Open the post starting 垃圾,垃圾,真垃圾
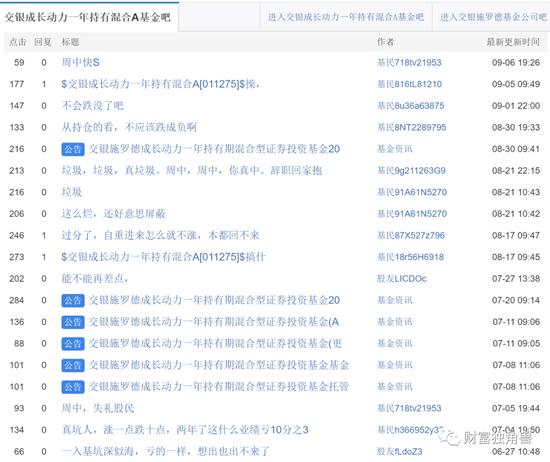Image resolution: width=550 pixels, height=462 pixels. [192, 170]
